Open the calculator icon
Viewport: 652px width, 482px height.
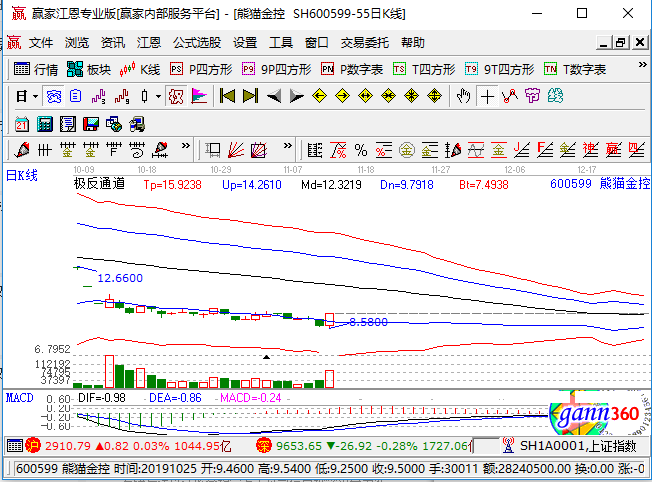[44, 124]
